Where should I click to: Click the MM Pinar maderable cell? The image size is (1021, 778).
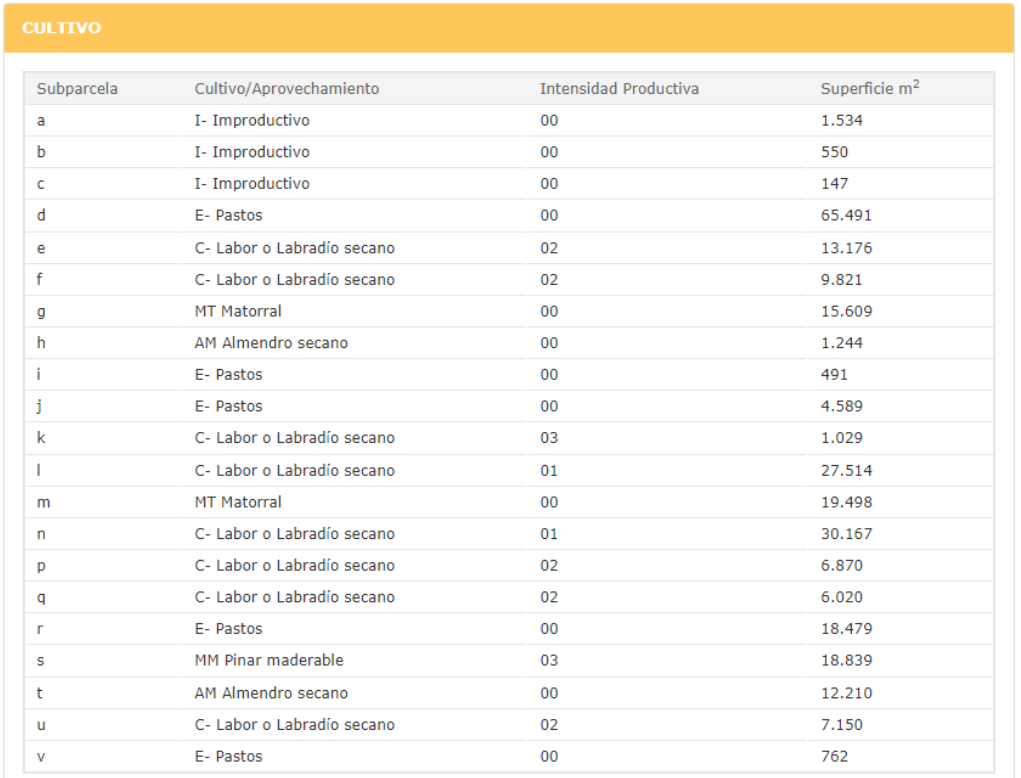(268, 661)
